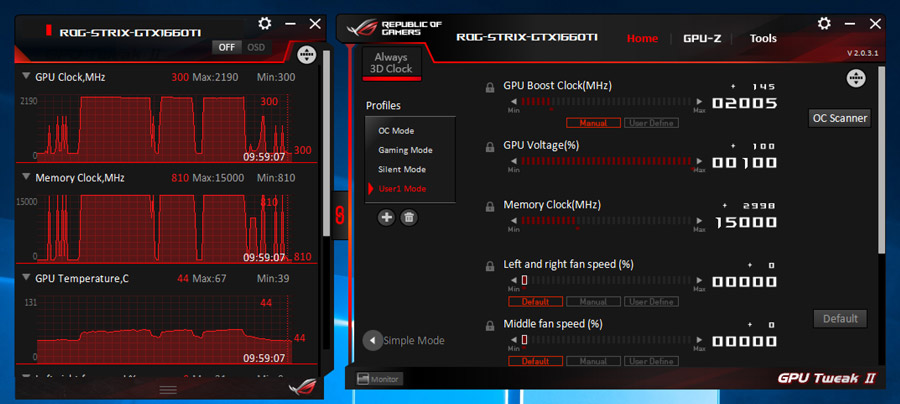Decrease GPU Voltage with left arrow
The image size is (900, 404).
click(x=513, y=161)
